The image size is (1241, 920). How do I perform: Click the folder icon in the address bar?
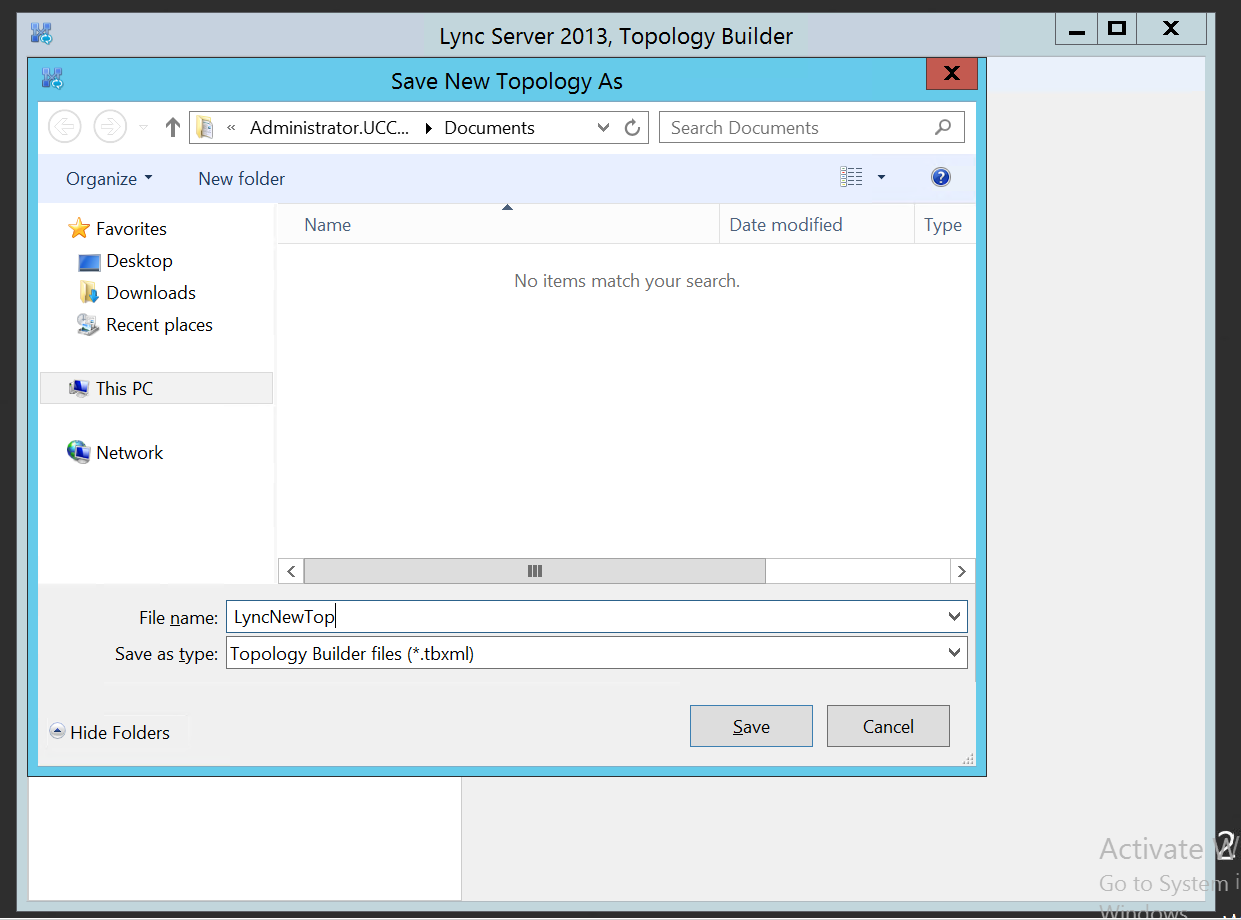pos(205,127)
